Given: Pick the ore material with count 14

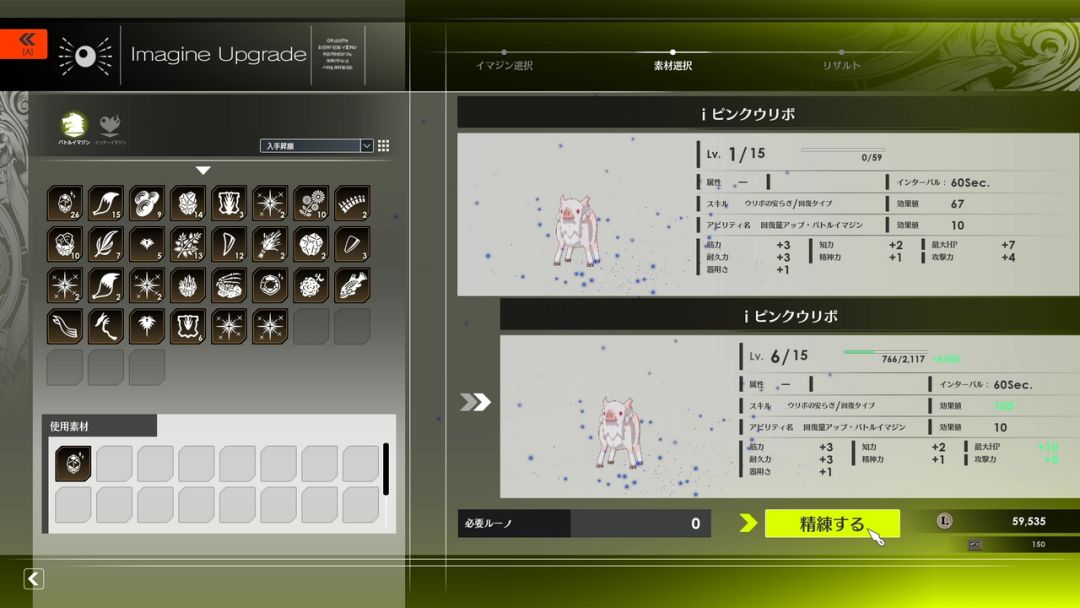Looking at the screenshot, I should pos(188,203).
